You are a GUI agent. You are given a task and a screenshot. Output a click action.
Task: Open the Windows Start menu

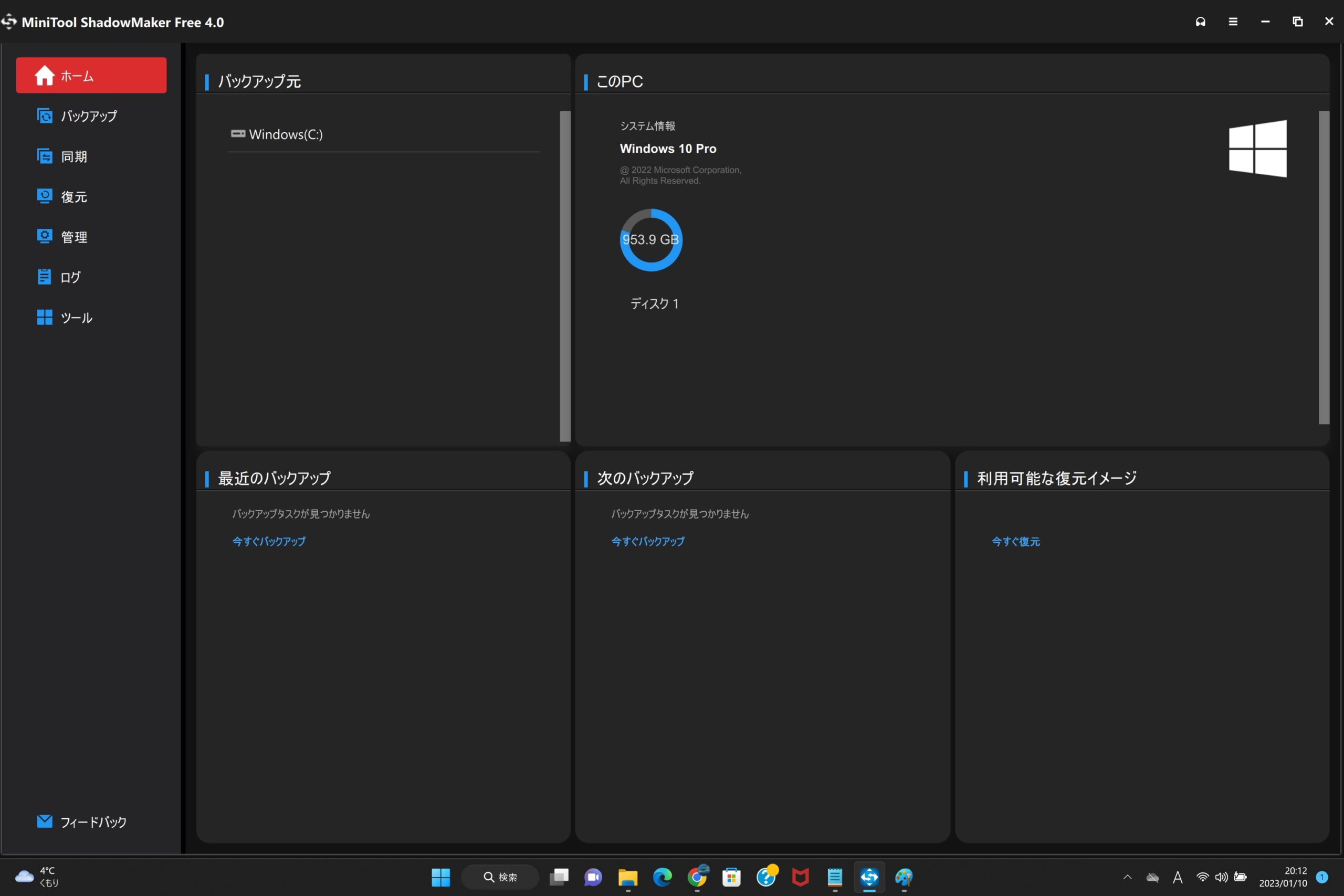click(440, 877)
